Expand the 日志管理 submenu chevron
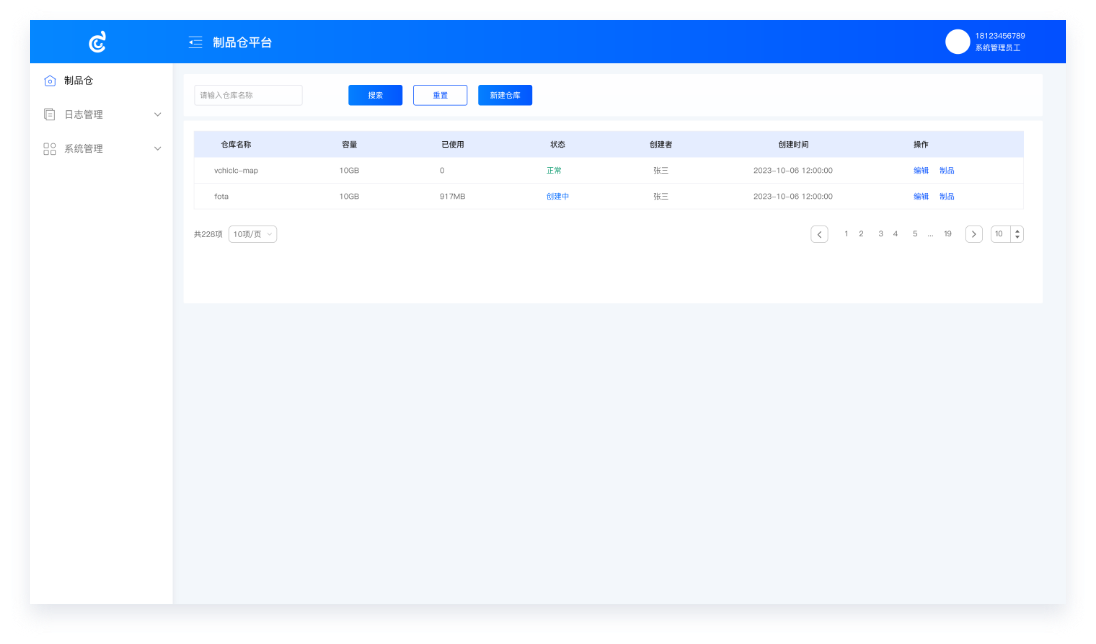The width and height of the screenshot is (1096, 644). (157, 115)
